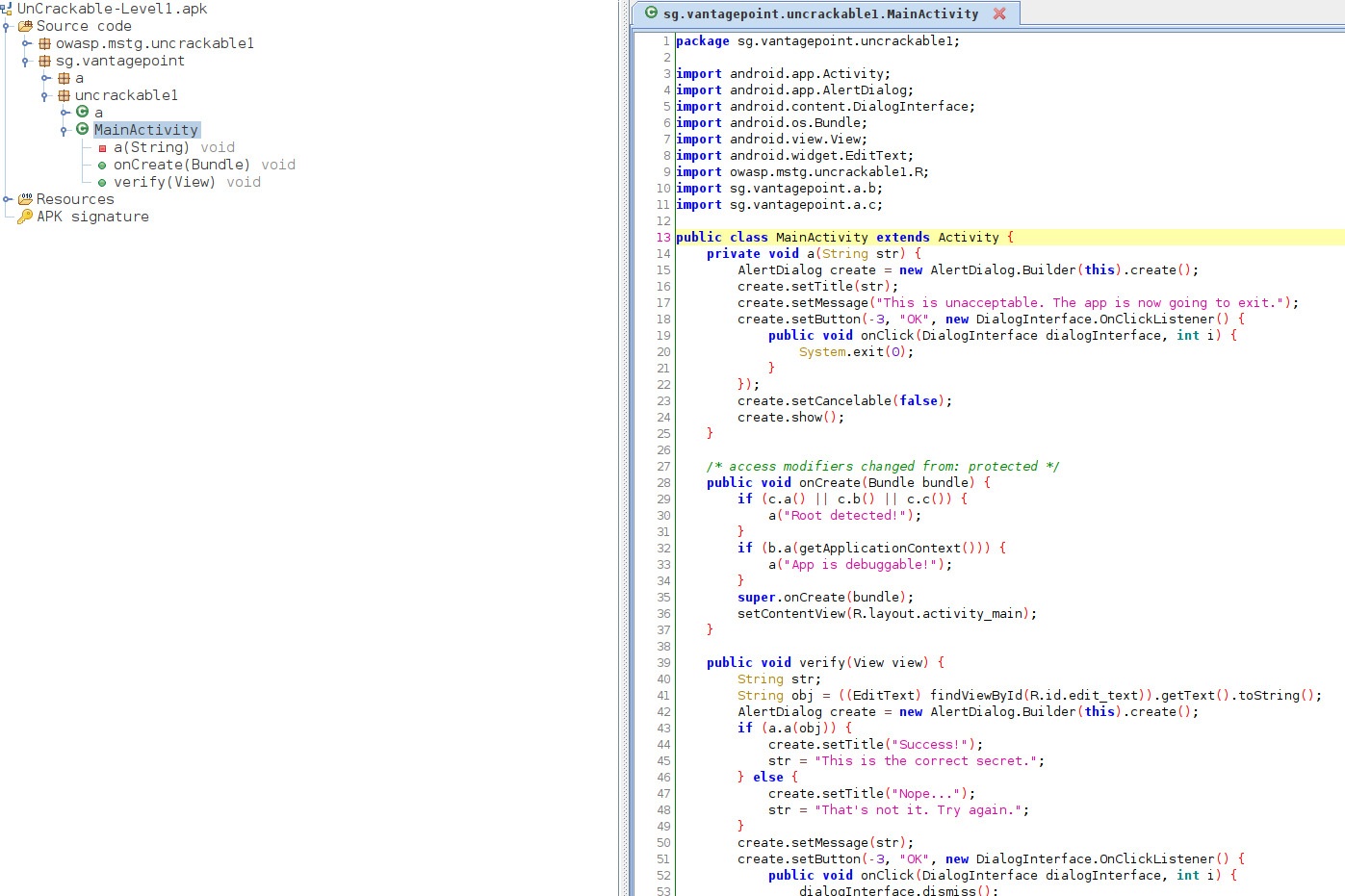The height and width of the screenshot is (896, 1345).
Task: Select the a(String) void method label
Action: 174,147
